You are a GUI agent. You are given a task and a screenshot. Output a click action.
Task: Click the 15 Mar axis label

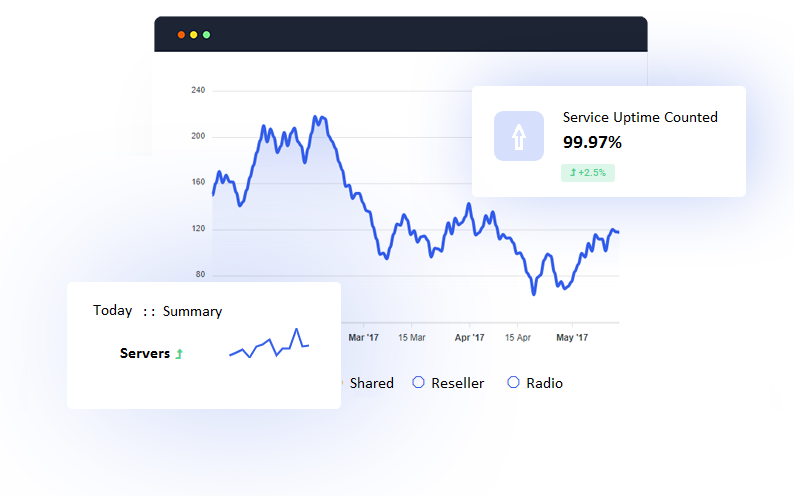coord(411,338)
